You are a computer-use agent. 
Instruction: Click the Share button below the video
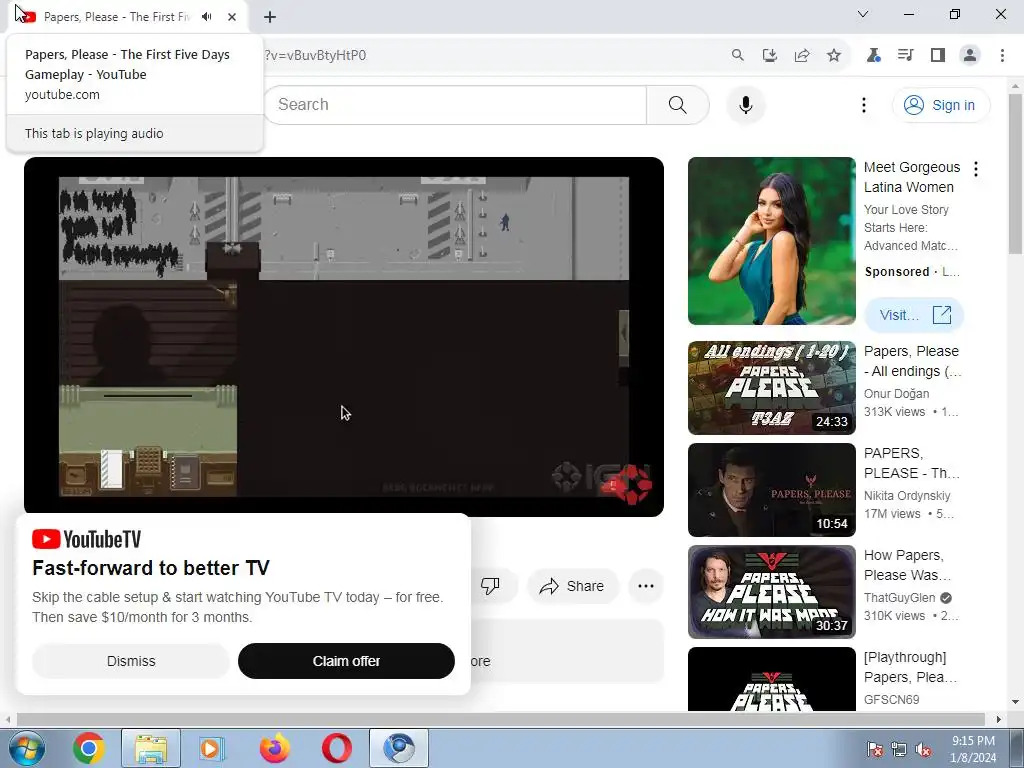pyautogui.click(x=572, y=586)
